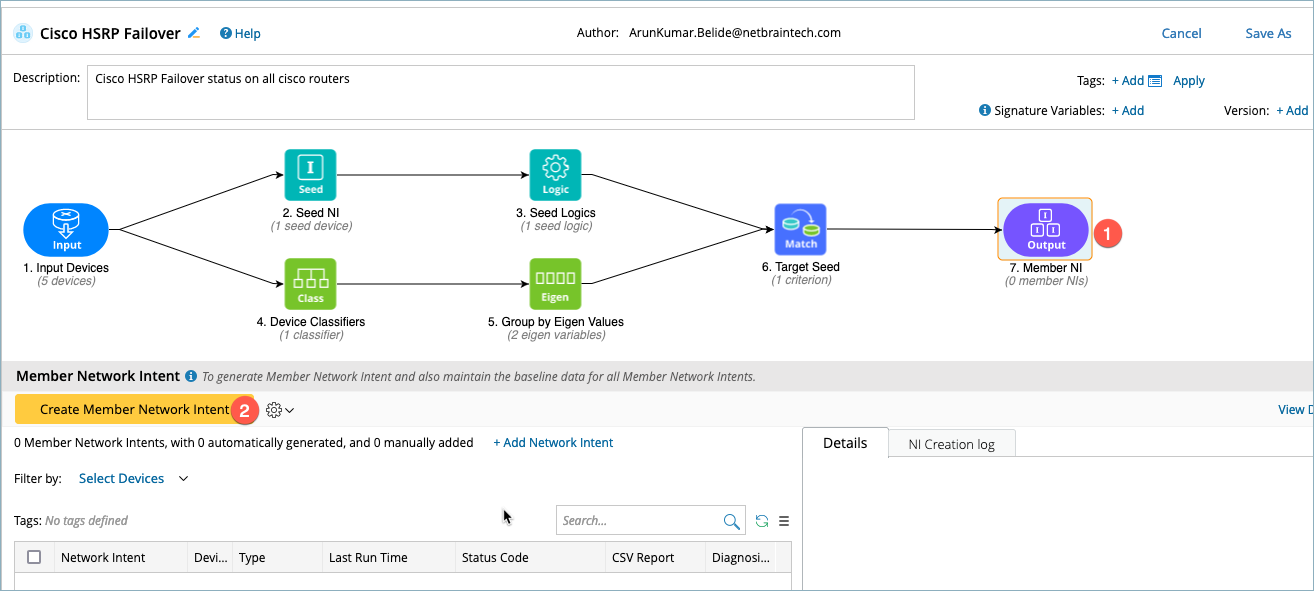This screenshot has width=1314, height=591.
Task: Switch to the Details tab
Action: (x=845, y=443)
